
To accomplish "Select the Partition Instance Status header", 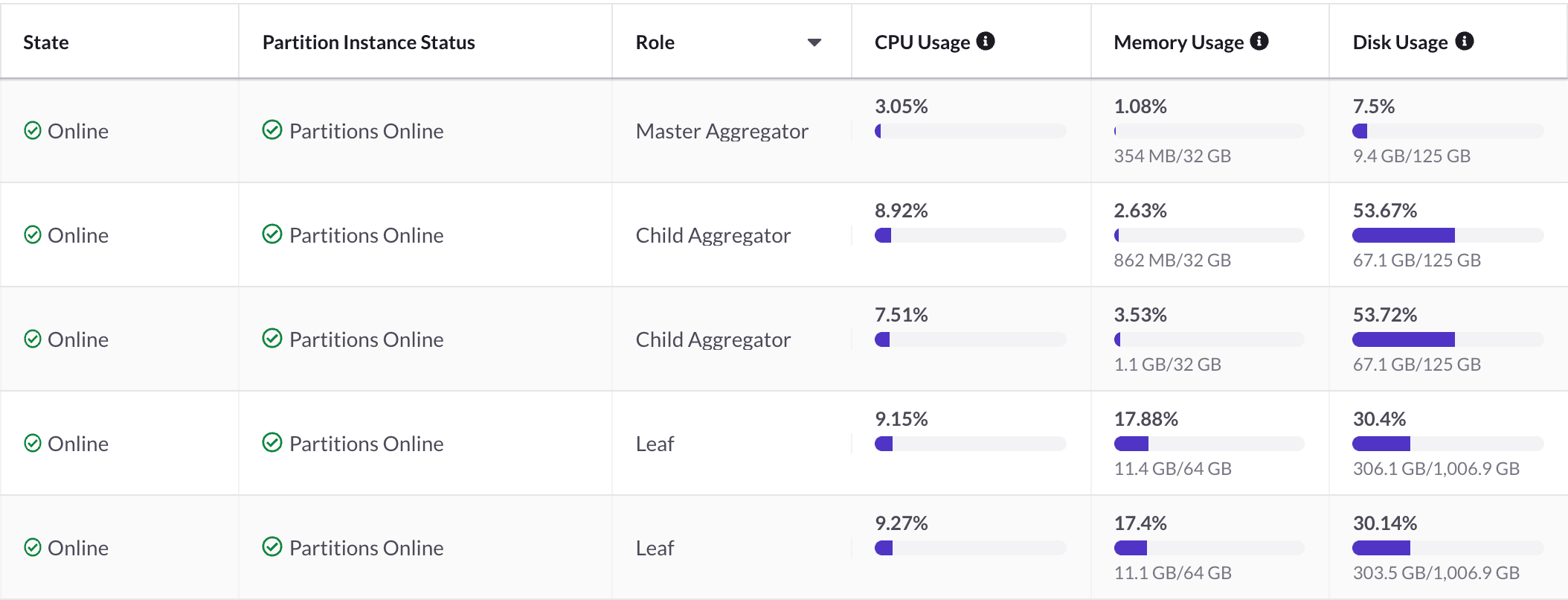I will pos(368,42).
